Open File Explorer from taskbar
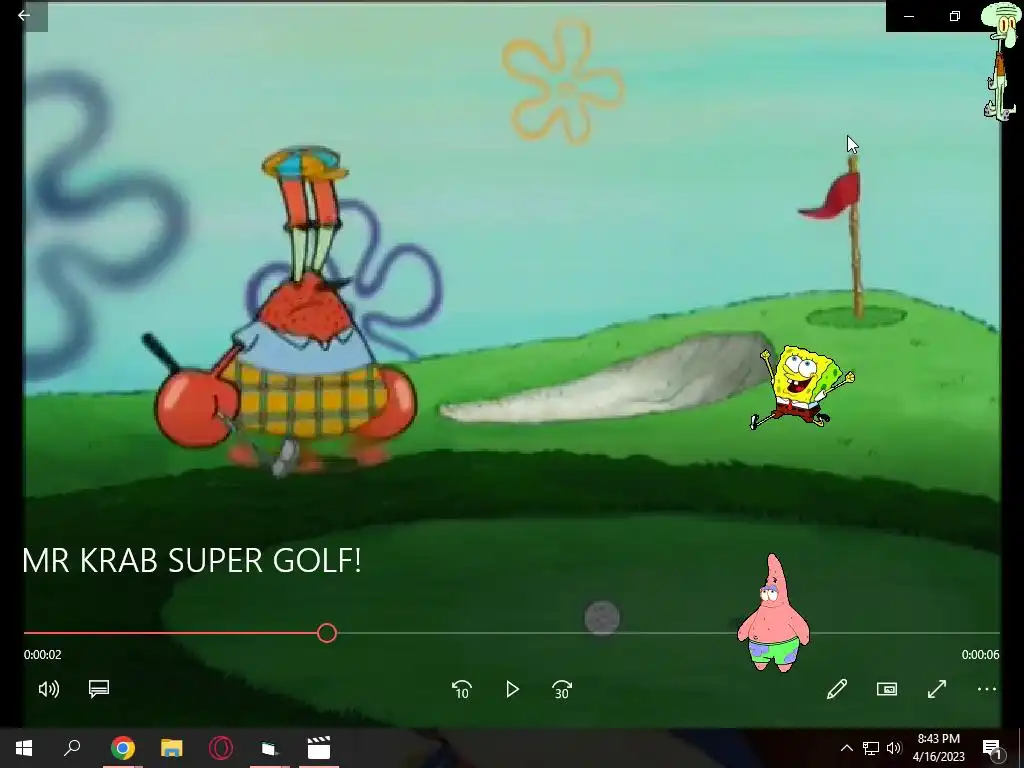Image resolution: width=1024 pixels, height=768 pixels. 172,748
